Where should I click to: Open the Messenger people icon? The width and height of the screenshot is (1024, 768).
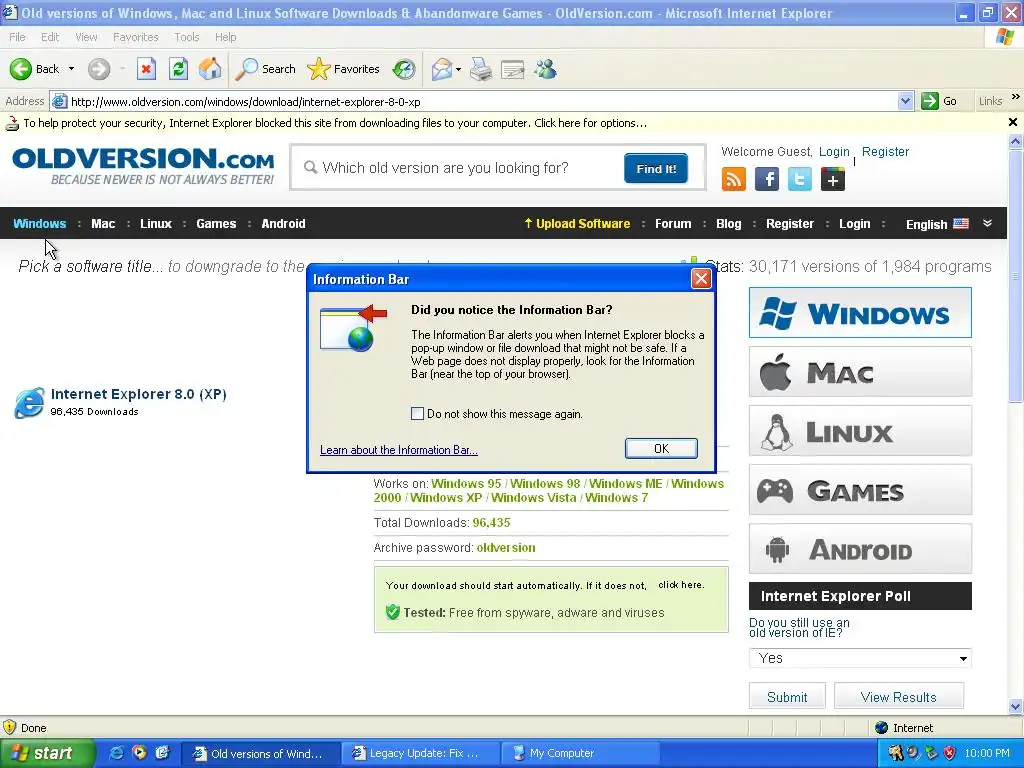point(545,69)
